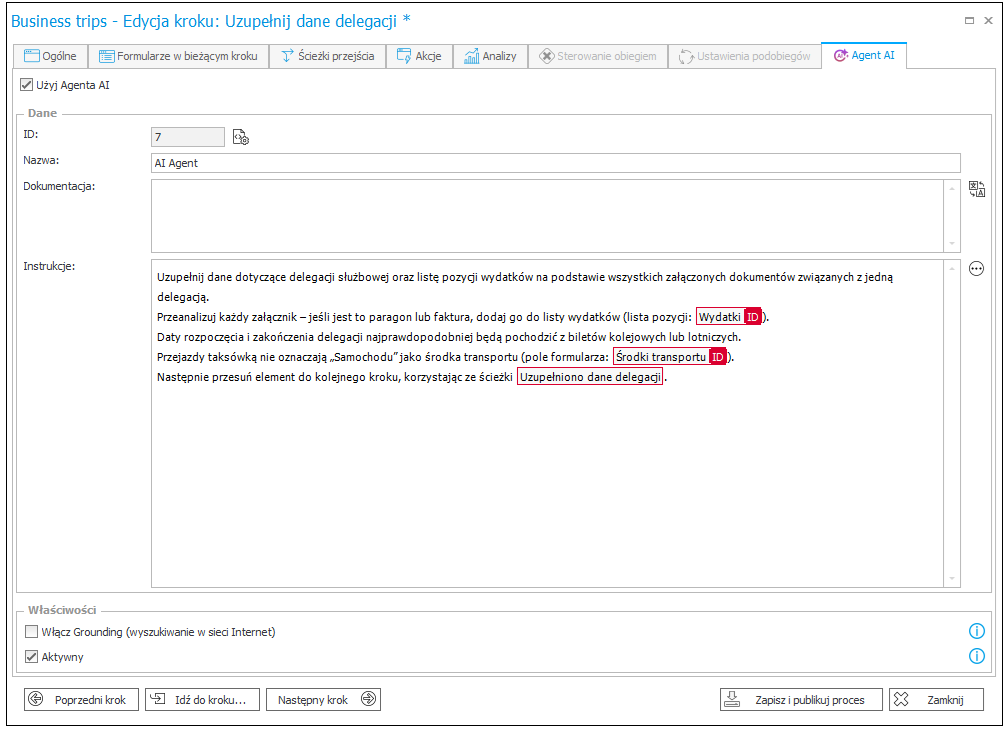Click the translation icon next to Dokumentacja
The height and width of the screenshot is (733, 1006).
976,188
